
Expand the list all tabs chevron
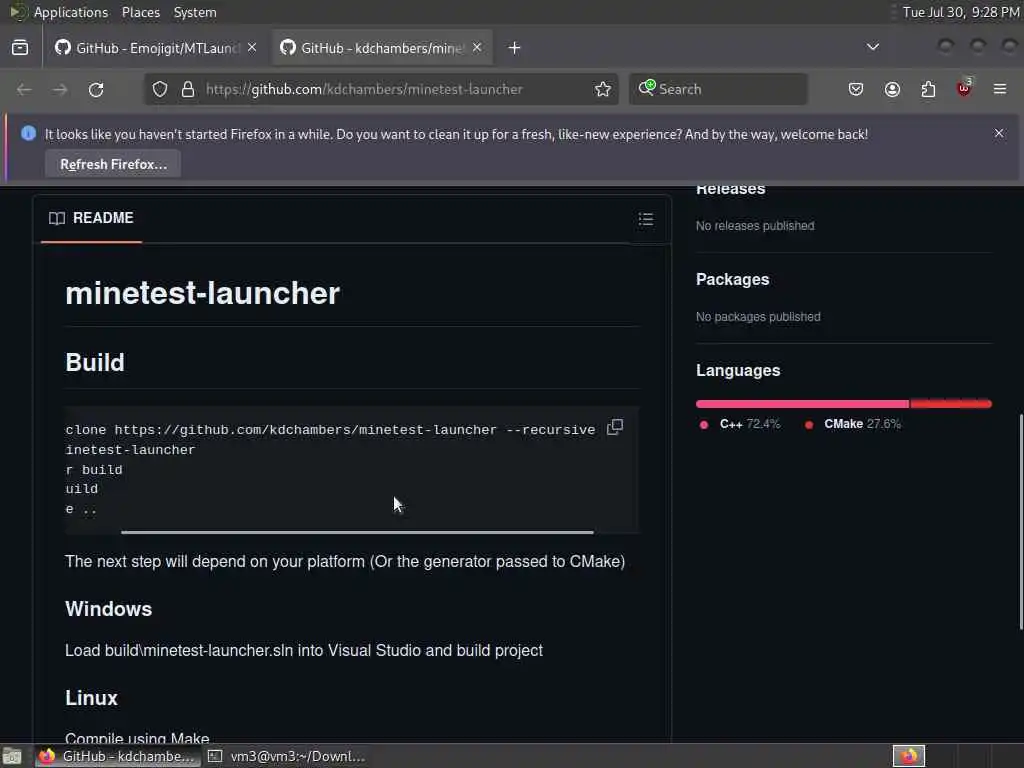click(x=872, y=47)
